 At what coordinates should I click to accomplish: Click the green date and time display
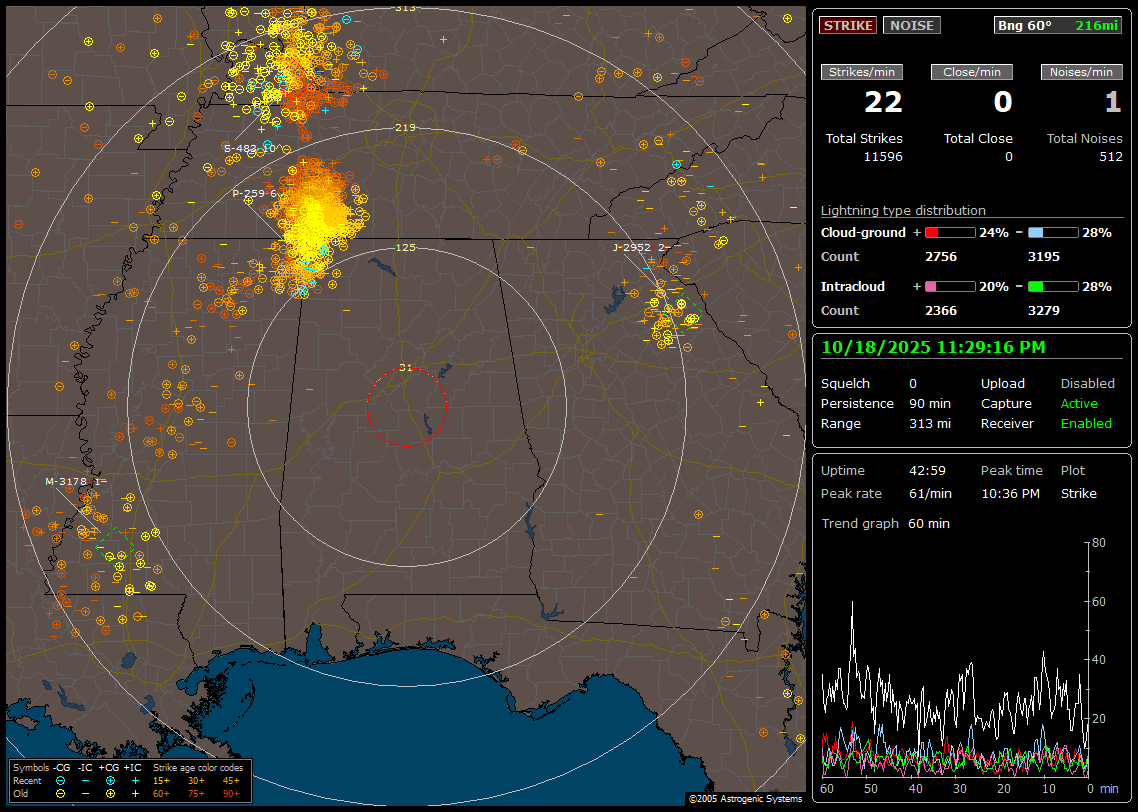pyautogui.click(x=933, y=347)
